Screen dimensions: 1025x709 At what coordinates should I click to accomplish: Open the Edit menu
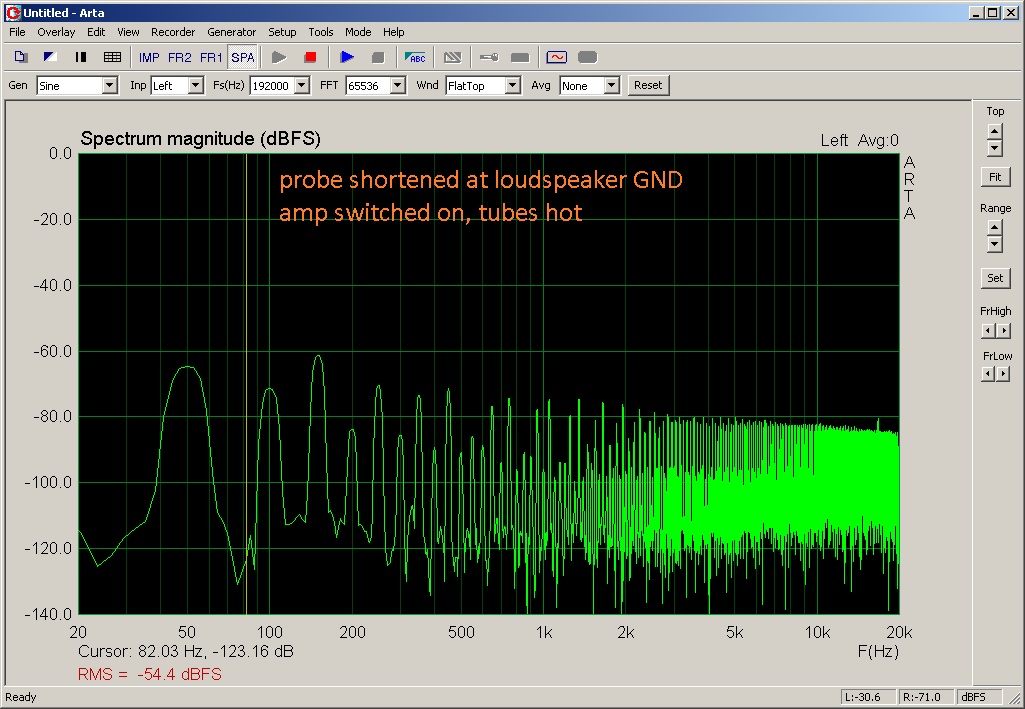click(x=96, y=32)
